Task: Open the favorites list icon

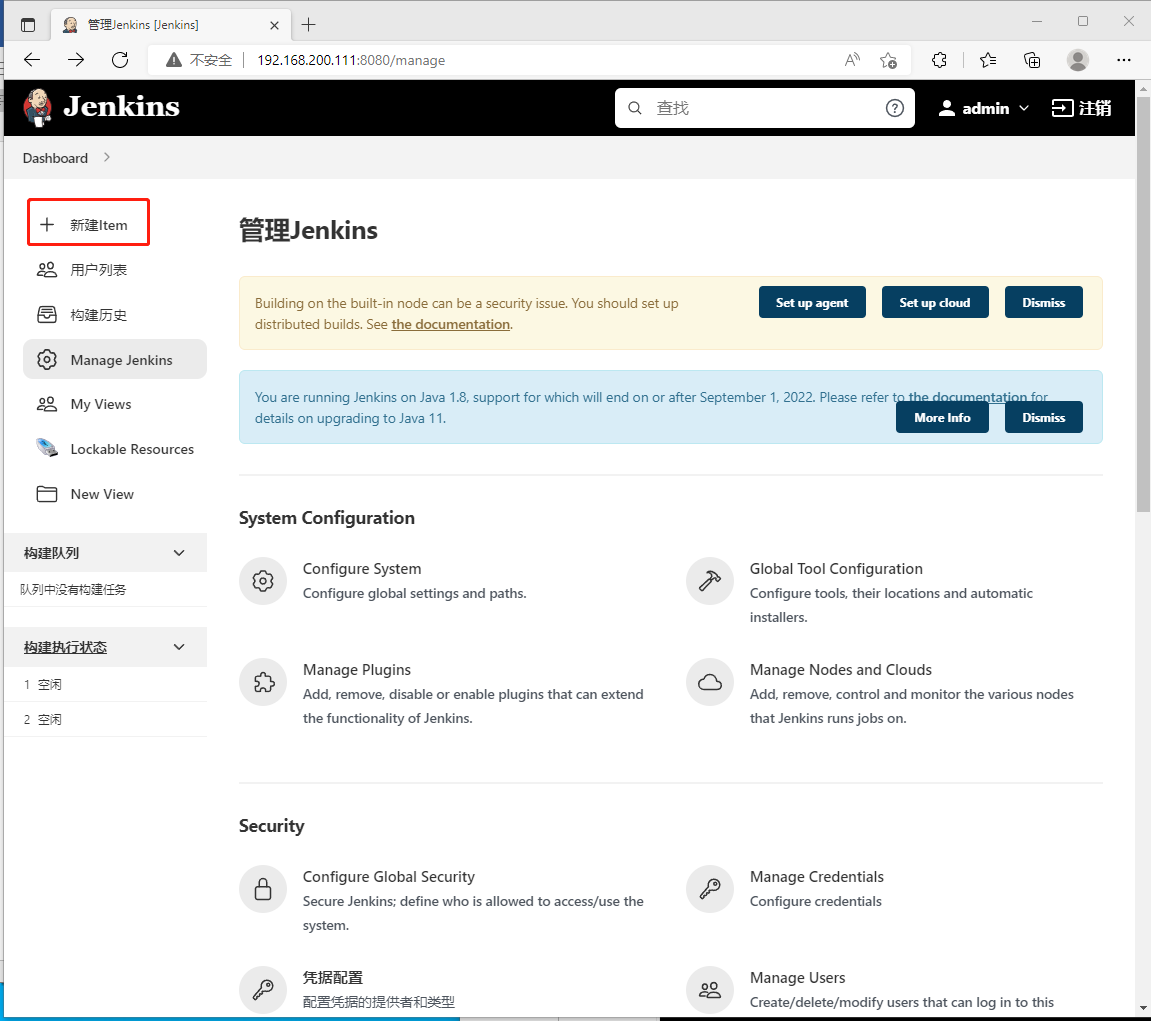Action: [x=988, y=60]
